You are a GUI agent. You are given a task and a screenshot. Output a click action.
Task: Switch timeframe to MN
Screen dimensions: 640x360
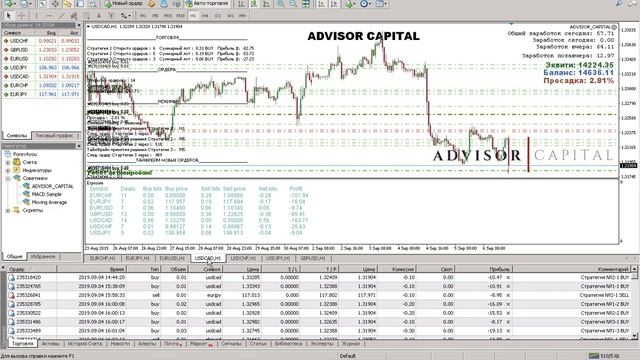[x=242, y=16]
